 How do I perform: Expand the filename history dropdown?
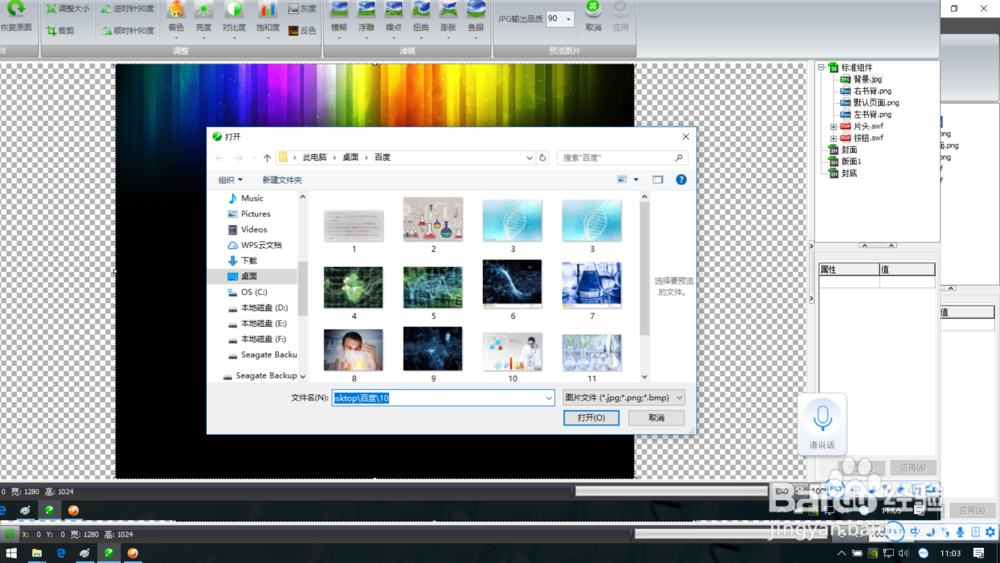coord(548,398)
